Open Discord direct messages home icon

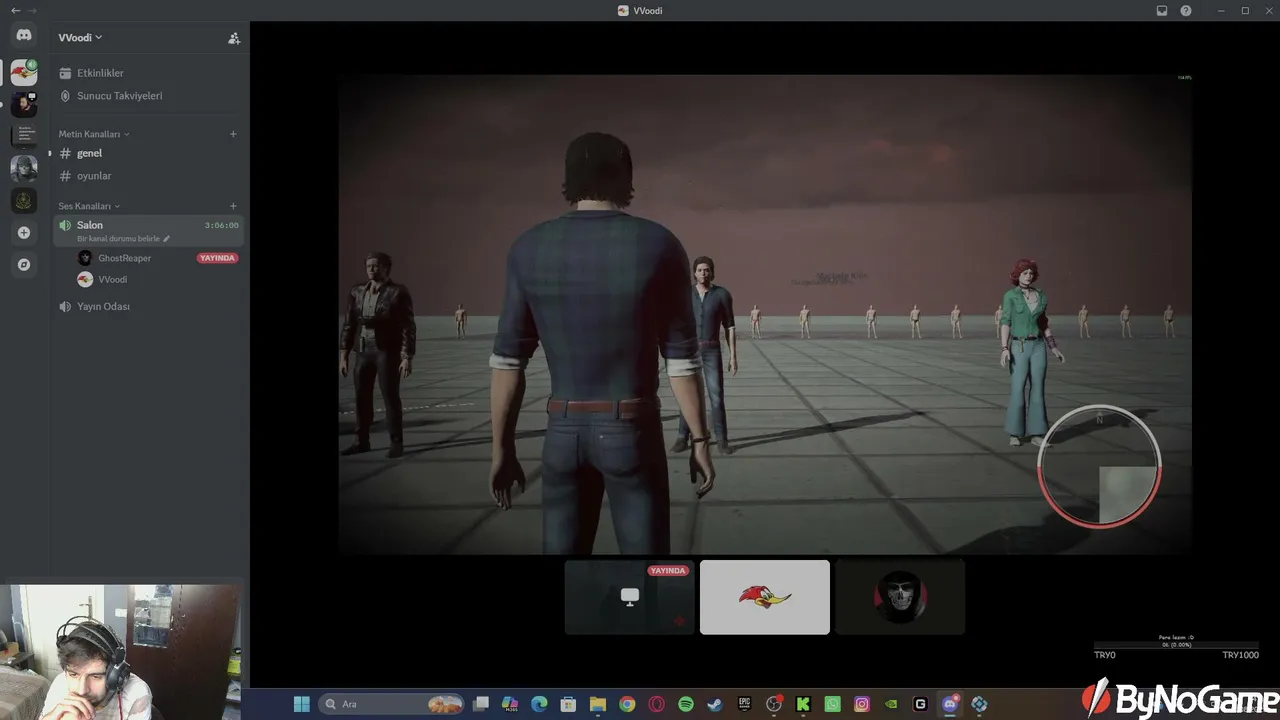pos(24,36)
